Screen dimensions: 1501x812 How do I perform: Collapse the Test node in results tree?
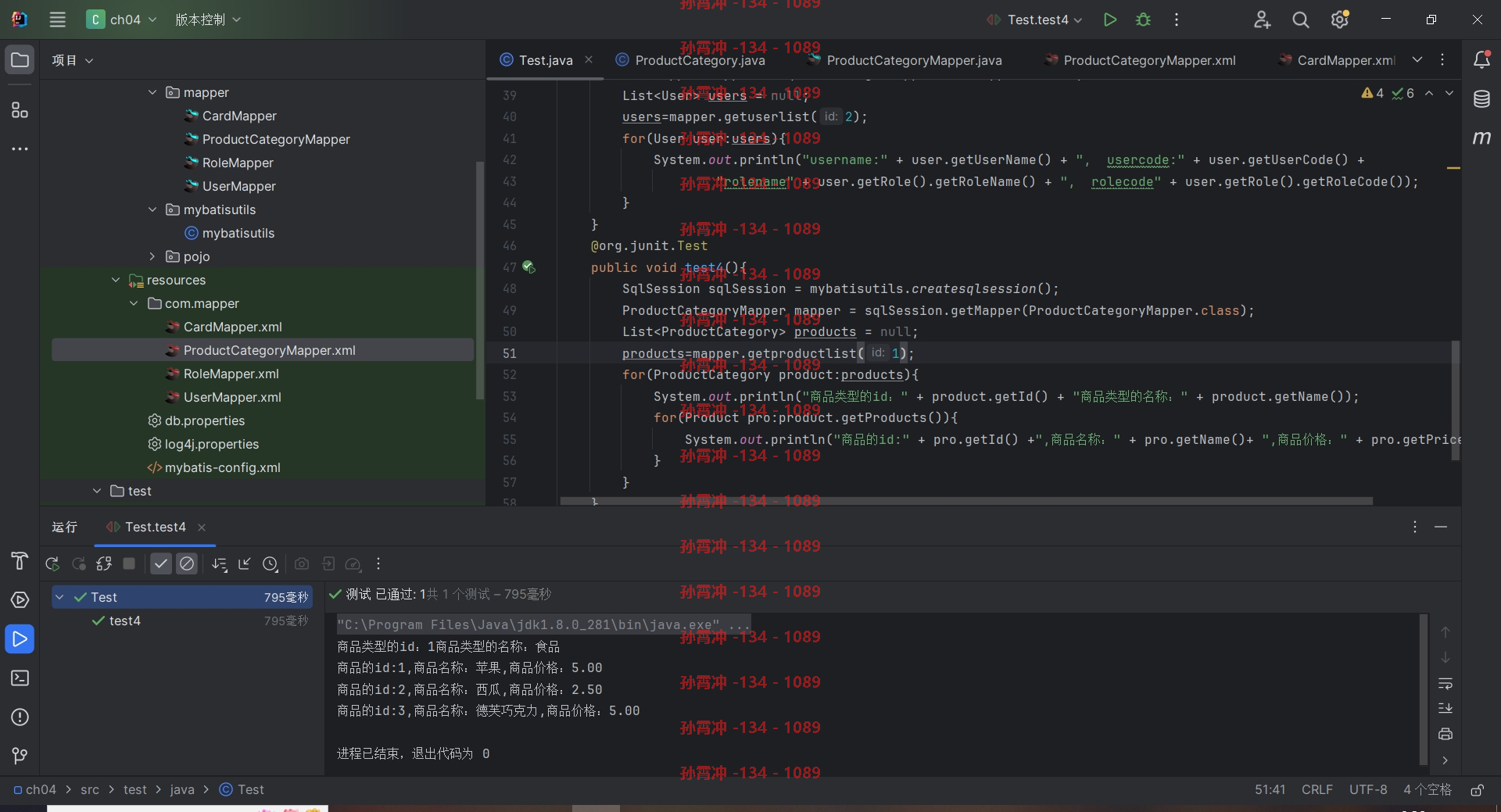[59, 597]
